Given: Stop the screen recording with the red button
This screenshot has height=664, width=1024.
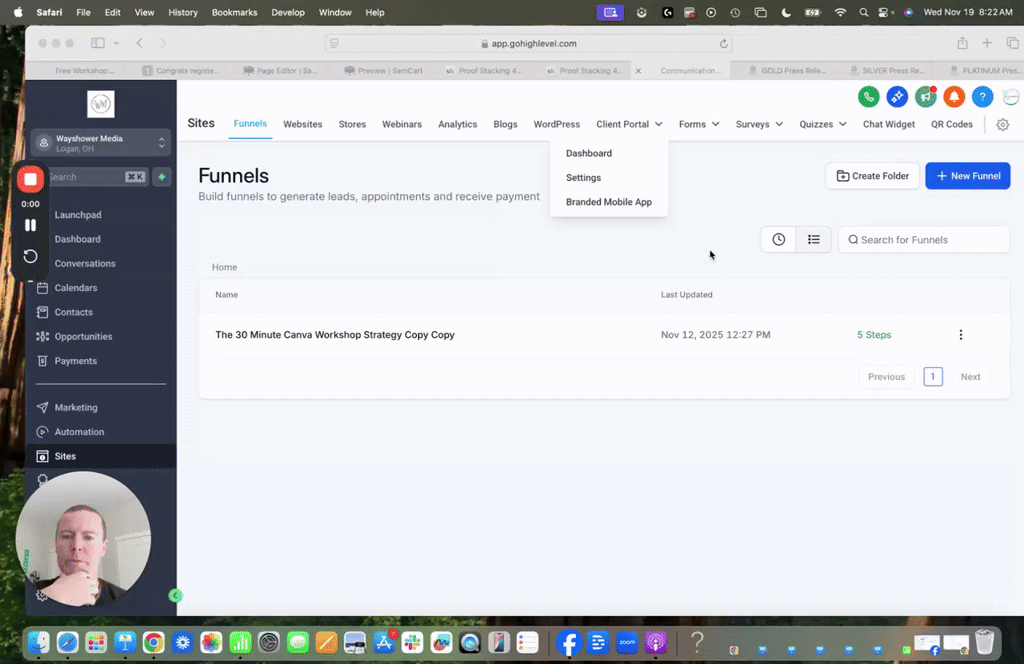Looking at the screenshot, I should tap(30, 178).
